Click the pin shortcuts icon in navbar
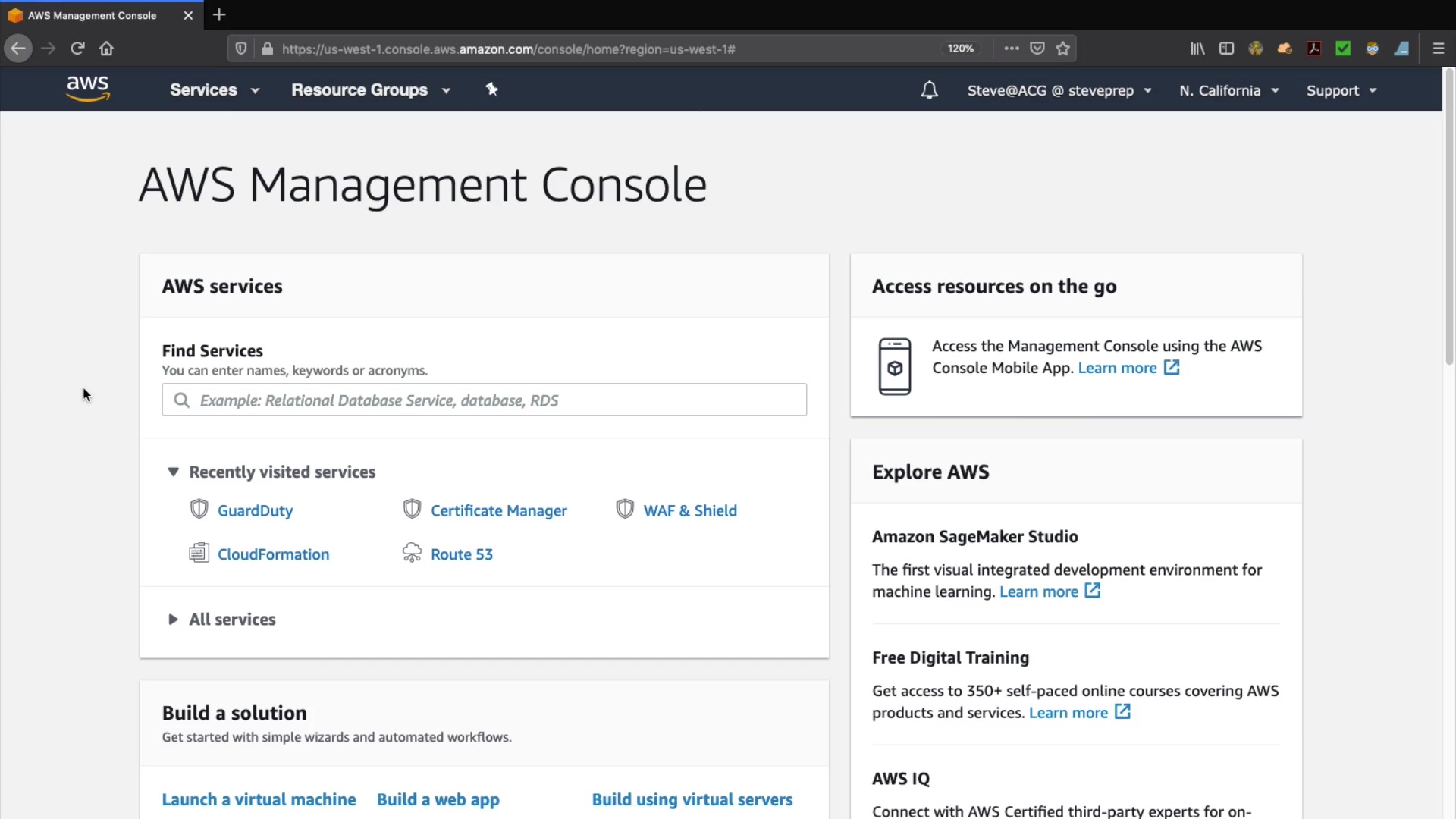The image size is (1456, 819). point(491,89)
